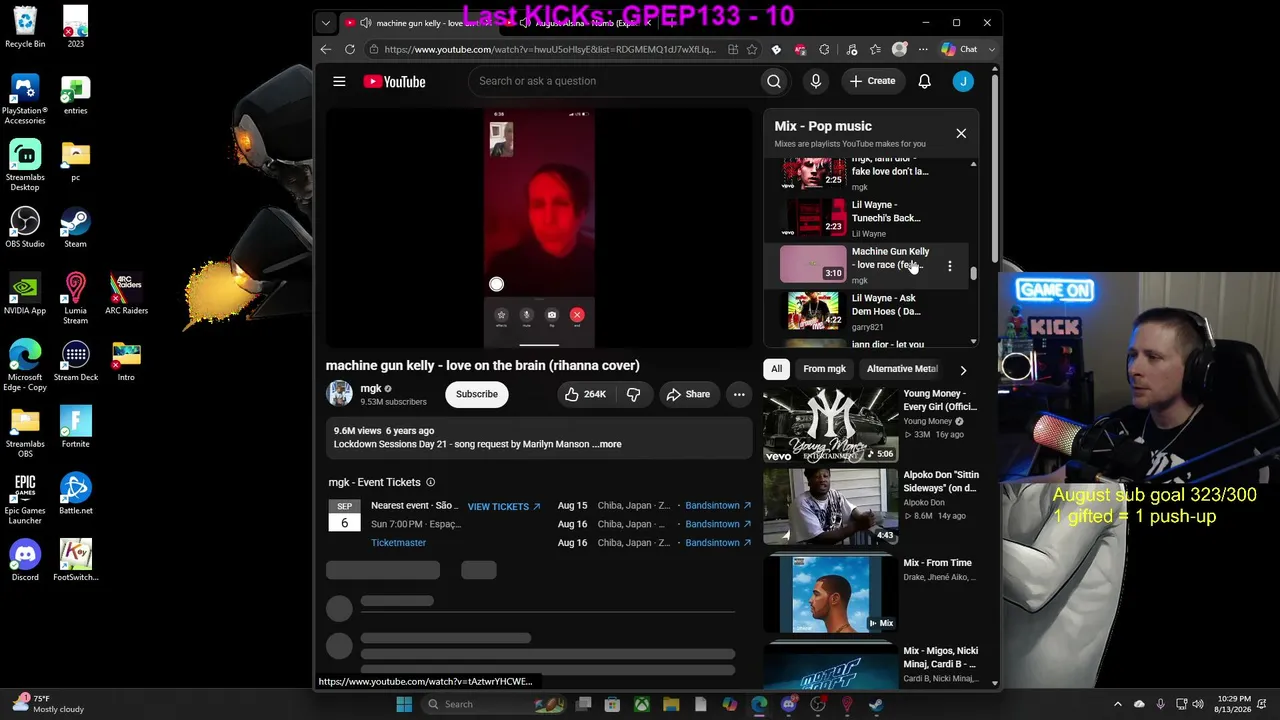Open the Mix - From Time thumbnail
The height and width of the screenshot is (720, 1280).
[x=830, y=595]
